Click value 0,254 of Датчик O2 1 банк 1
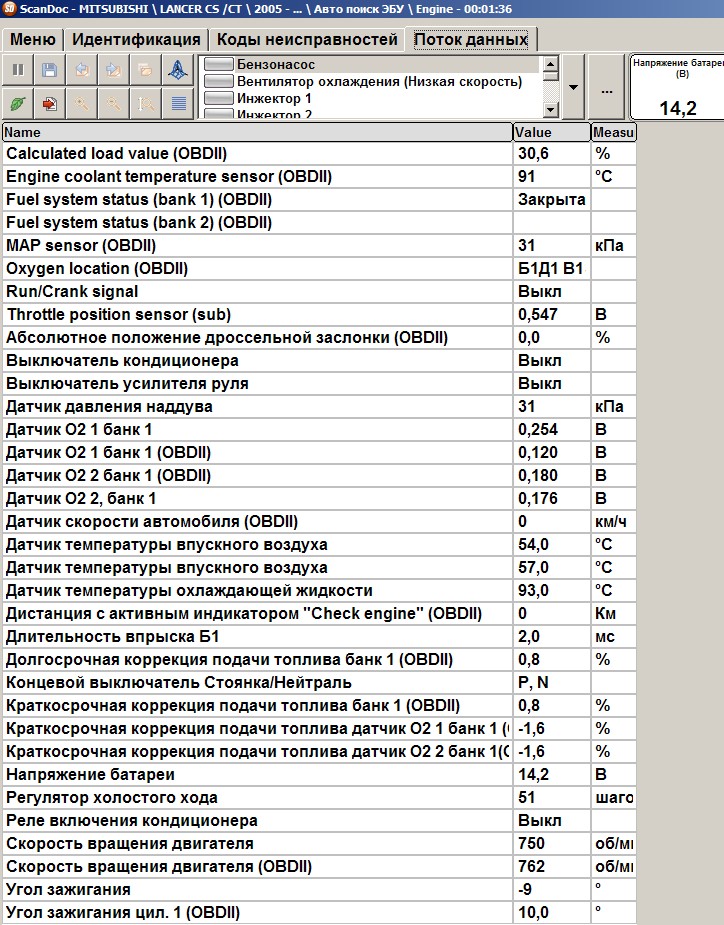 pos(538,429)
